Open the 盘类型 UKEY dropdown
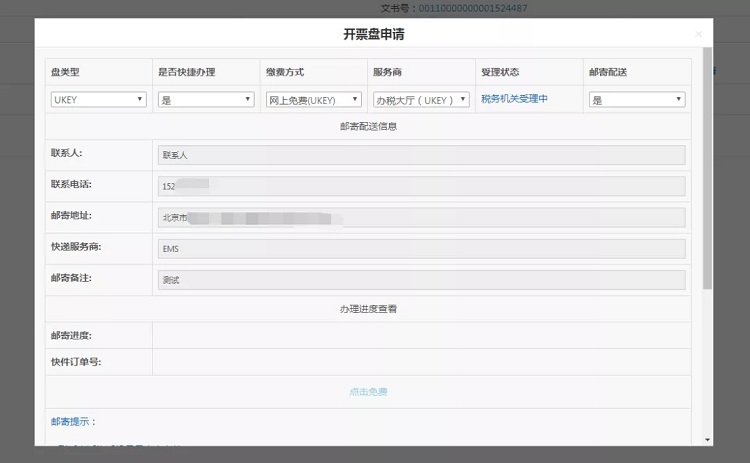Image resolution: width=750 pixels, height=463 pixels. tap(98, 100)
